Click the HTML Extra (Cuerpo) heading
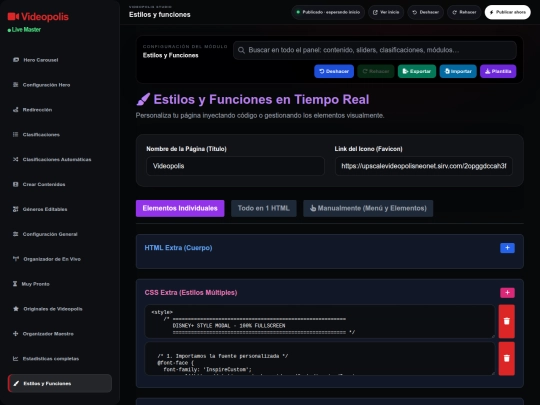 click(178, 248)
